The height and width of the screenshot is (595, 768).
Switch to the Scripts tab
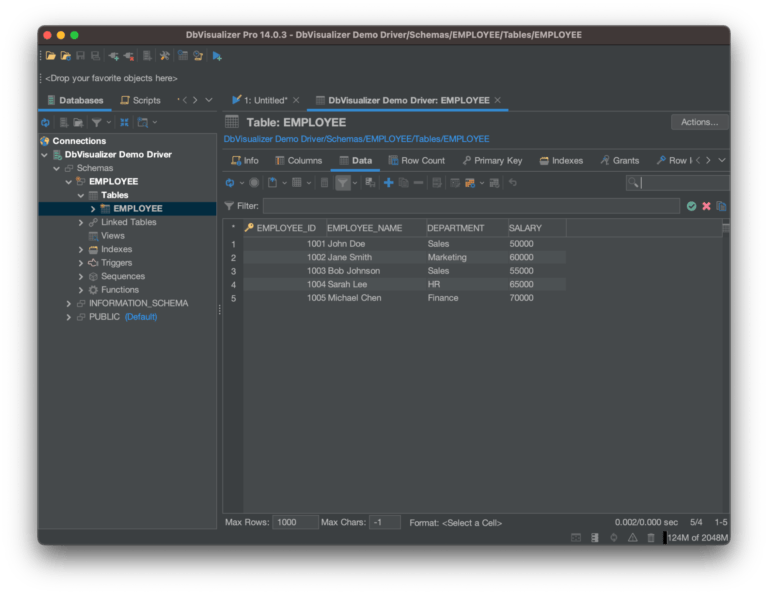pyautogui.click(x=141, y=100)
